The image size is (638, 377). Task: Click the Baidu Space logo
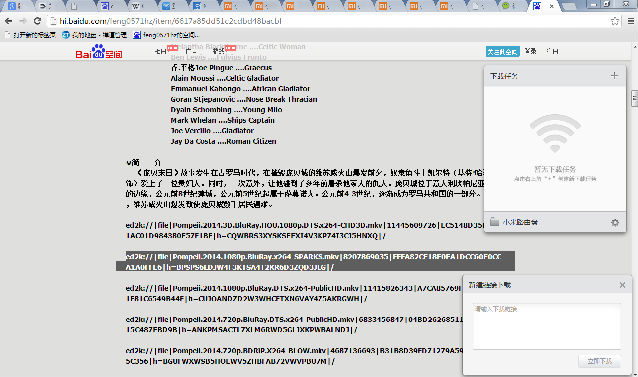[x=99, y=52]
